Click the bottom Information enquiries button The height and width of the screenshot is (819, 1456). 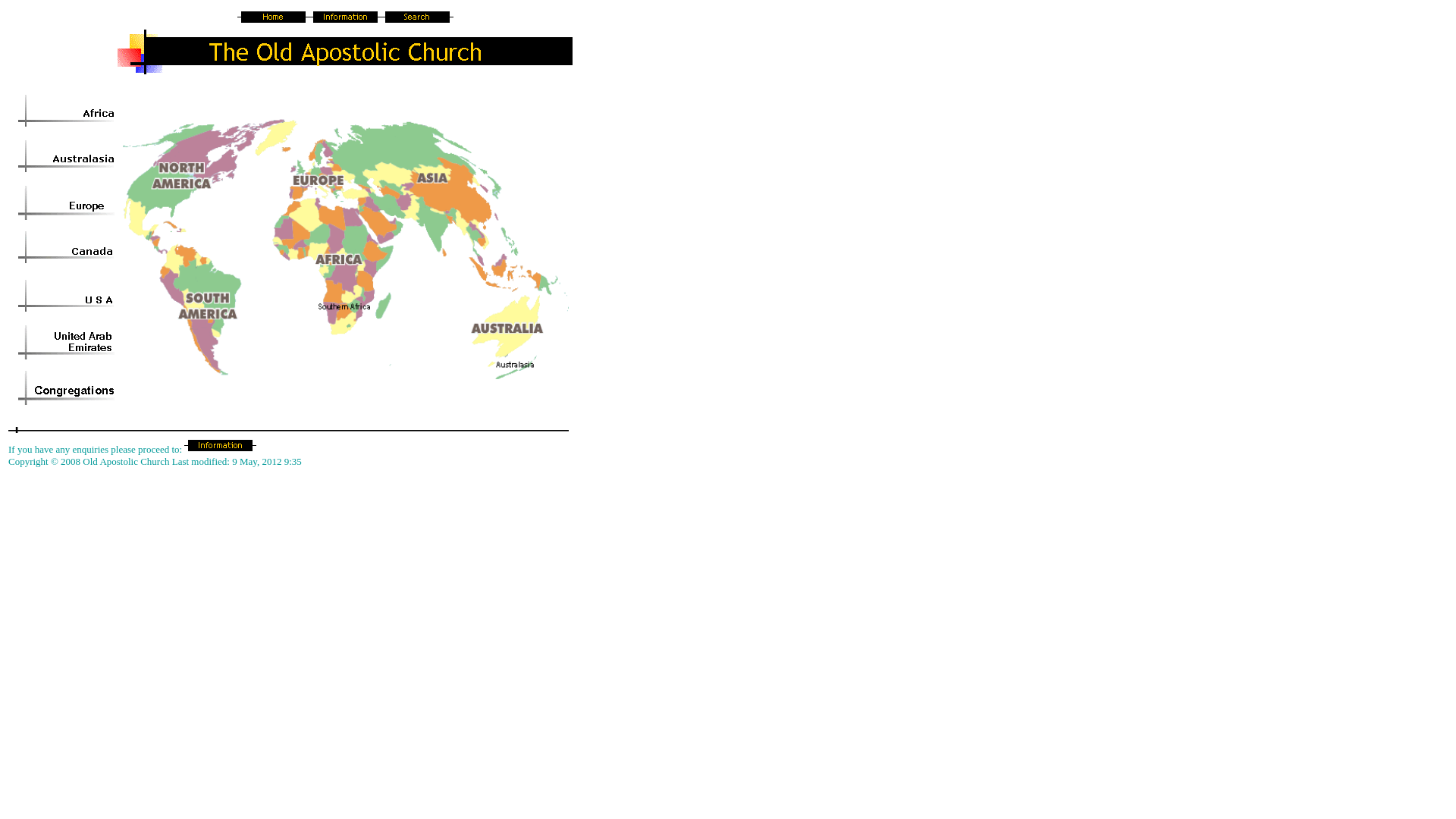[220, 445]
